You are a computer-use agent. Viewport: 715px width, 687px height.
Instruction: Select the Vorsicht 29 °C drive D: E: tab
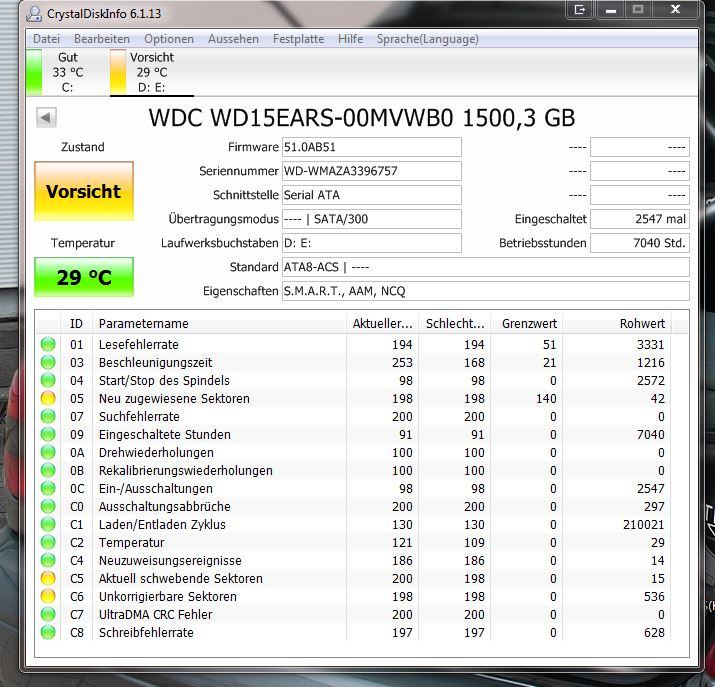tap(151, 72)
